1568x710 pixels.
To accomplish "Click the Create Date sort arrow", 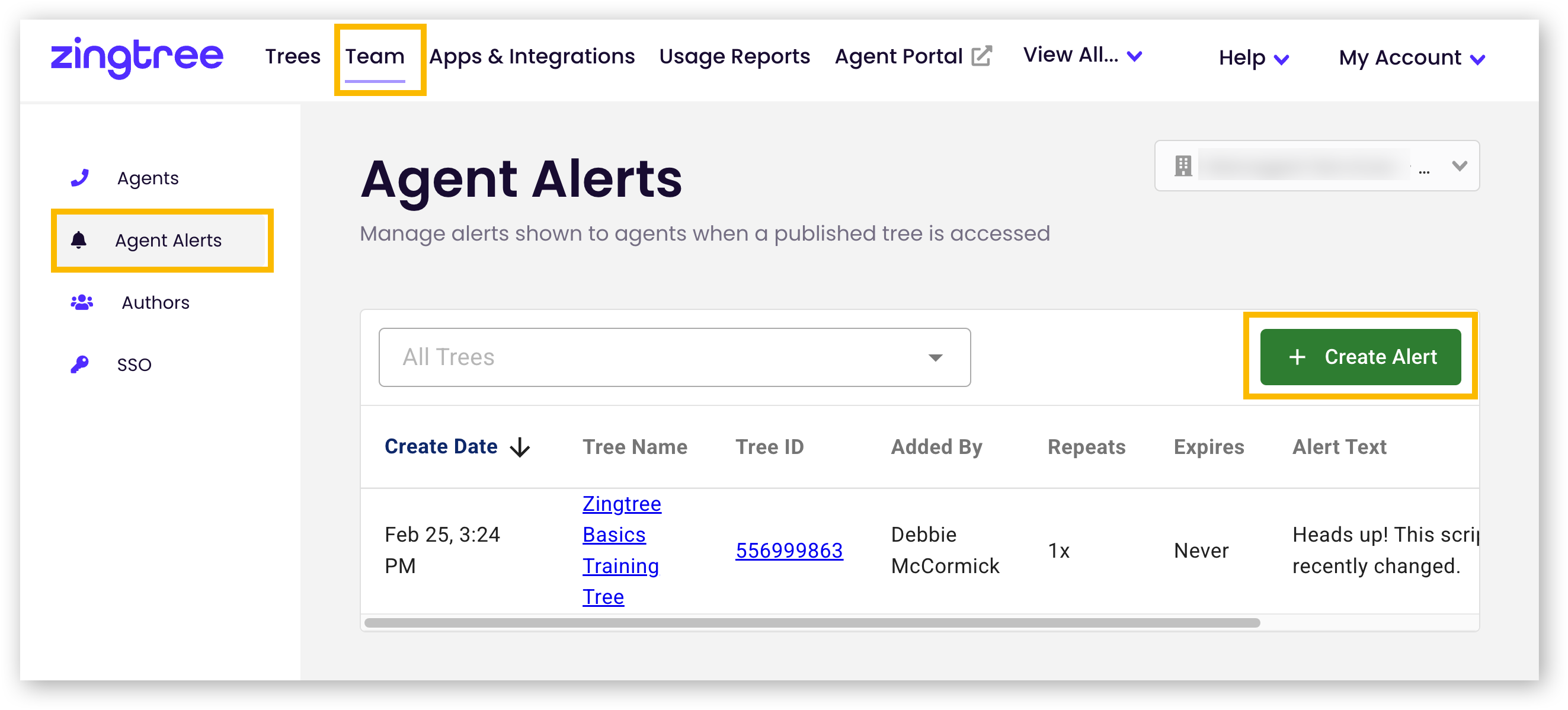I will [520, 447].
